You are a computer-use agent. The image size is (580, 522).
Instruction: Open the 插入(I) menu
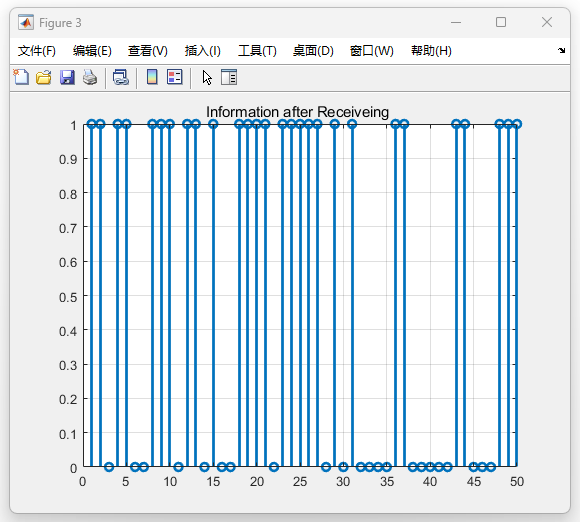pyautogui.click(x=203, y=51)
